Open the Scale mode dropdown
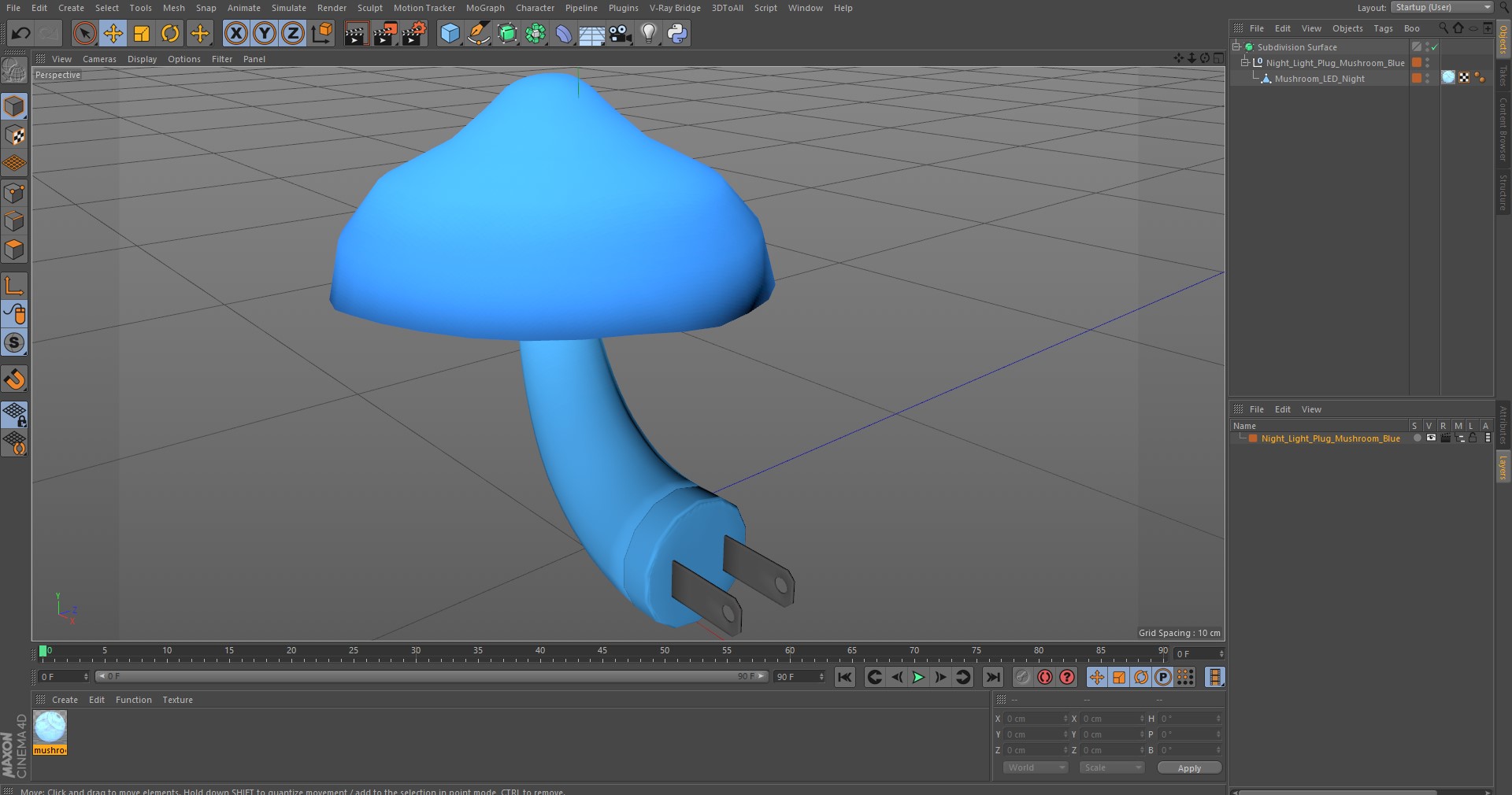The width and height of the screenshot is (1512, 795). coord(1111,767)
